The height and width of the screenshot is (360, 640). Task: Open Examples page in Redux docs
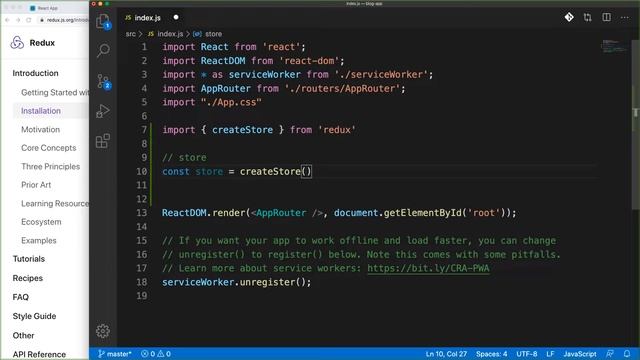[39, 240]
